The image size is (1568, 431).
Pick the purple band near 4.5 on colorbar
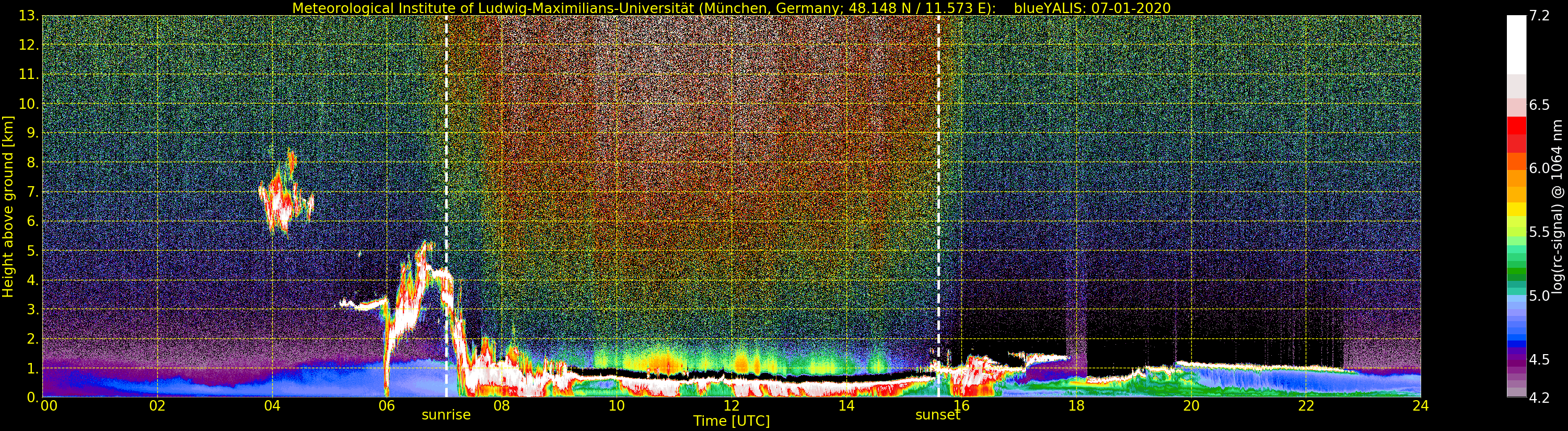coord(1516,360)
